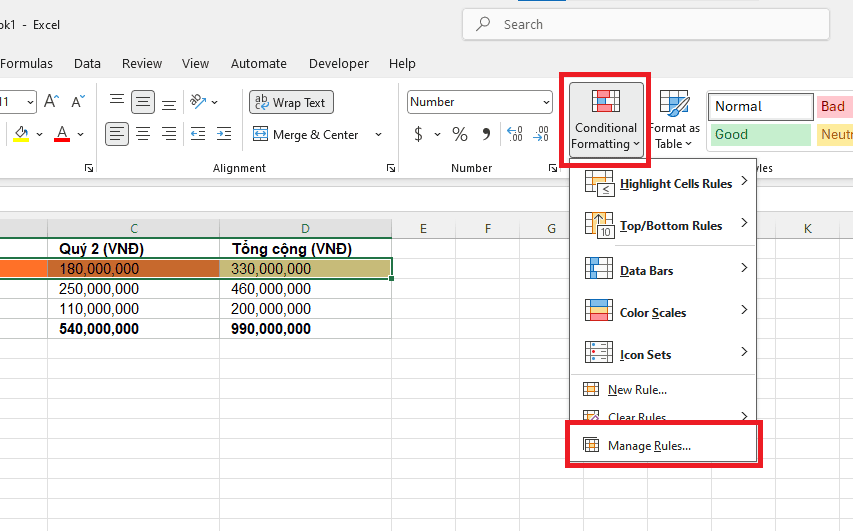Viewport: 853px width, 531px height.
Task: Open Data Bars submenu
Action: (663, 270)
